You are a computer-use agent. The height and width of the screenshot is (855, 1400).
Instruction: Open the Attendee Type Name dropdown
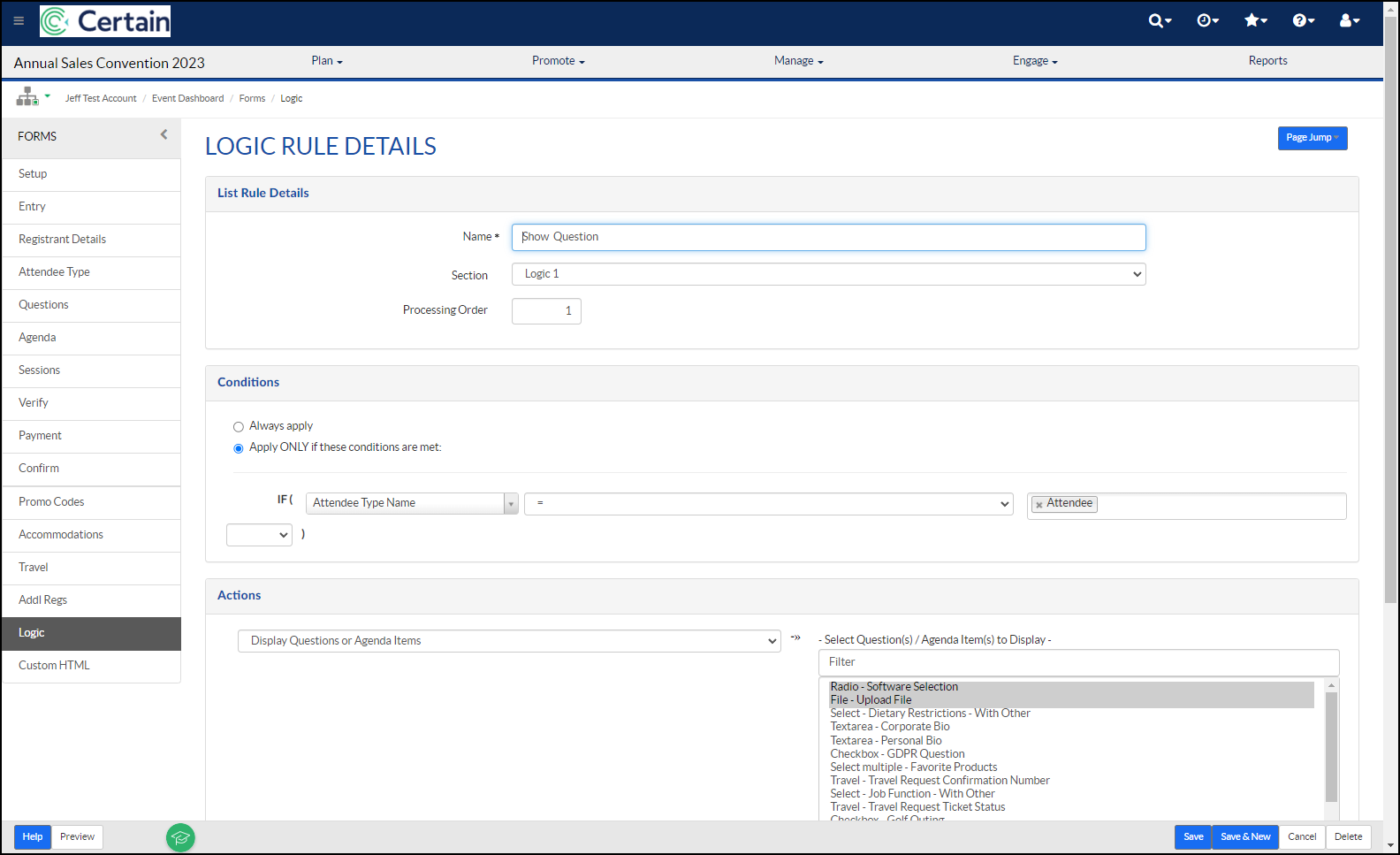pyautogui.click(x=412, y=503)
